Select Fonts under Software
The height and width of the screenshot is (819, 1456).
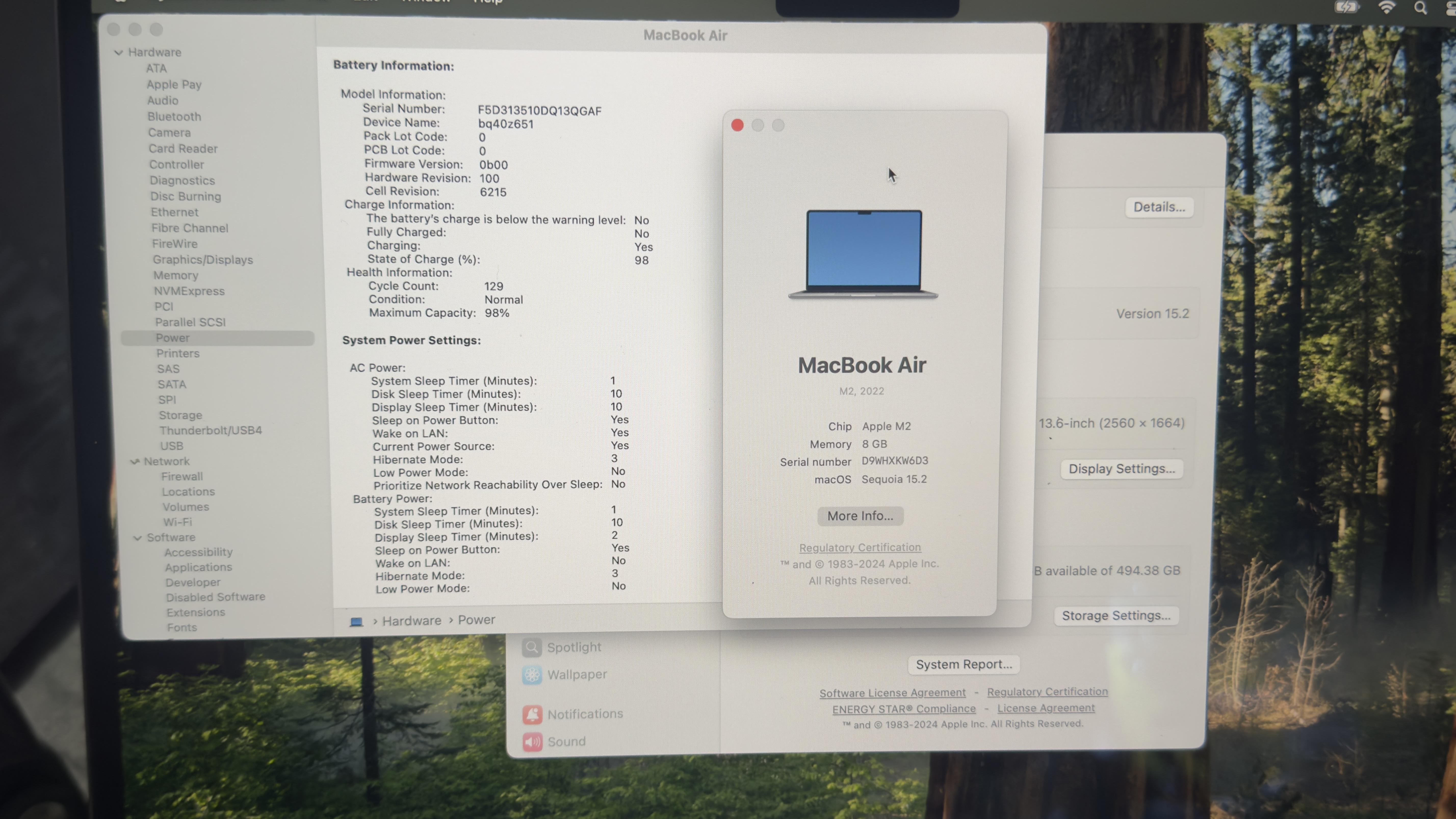click(182, 628)
